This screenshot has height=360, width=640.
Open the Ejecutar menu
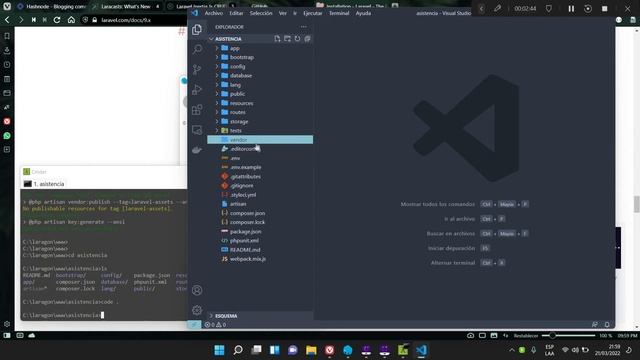(x=313, y=13)
